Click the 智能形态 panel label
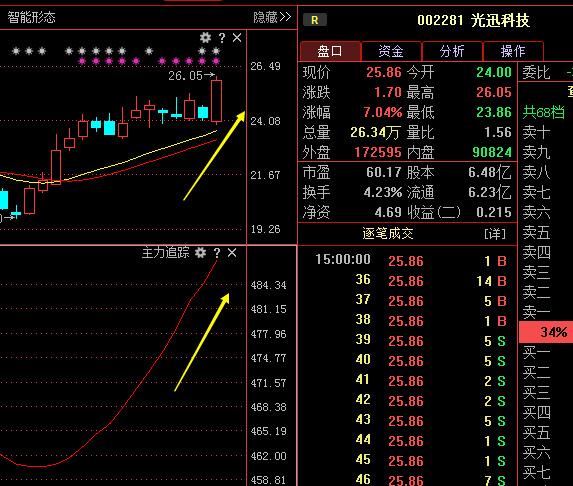Image resolution: width=573 pixels, height=486 pixels. point(31,17)
